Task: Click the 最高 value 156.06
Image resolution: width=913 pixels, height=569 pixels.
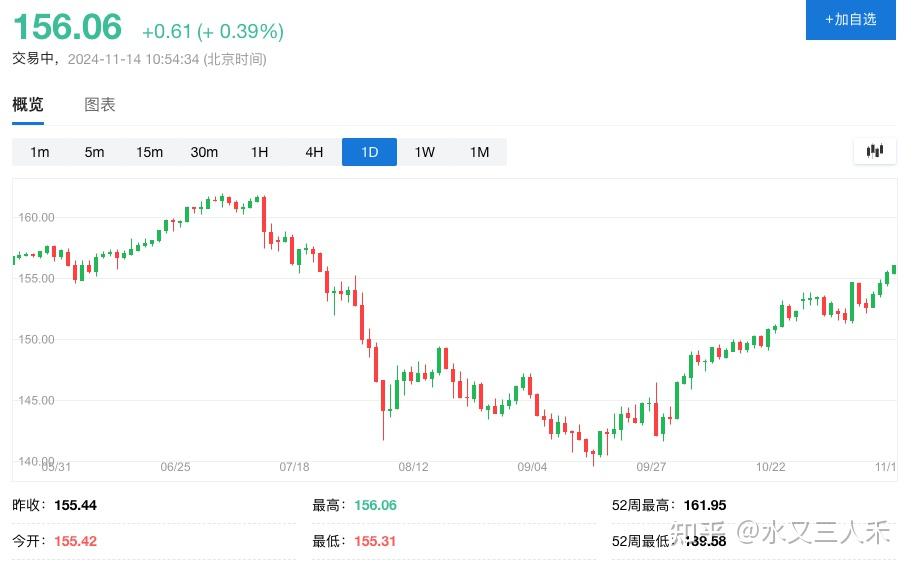Action: click(376, 505)
